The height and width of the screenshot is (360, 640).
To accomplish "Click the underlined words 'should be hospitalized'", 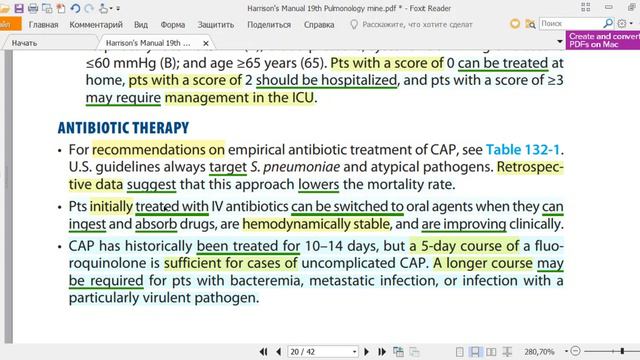I will [327, 80].
